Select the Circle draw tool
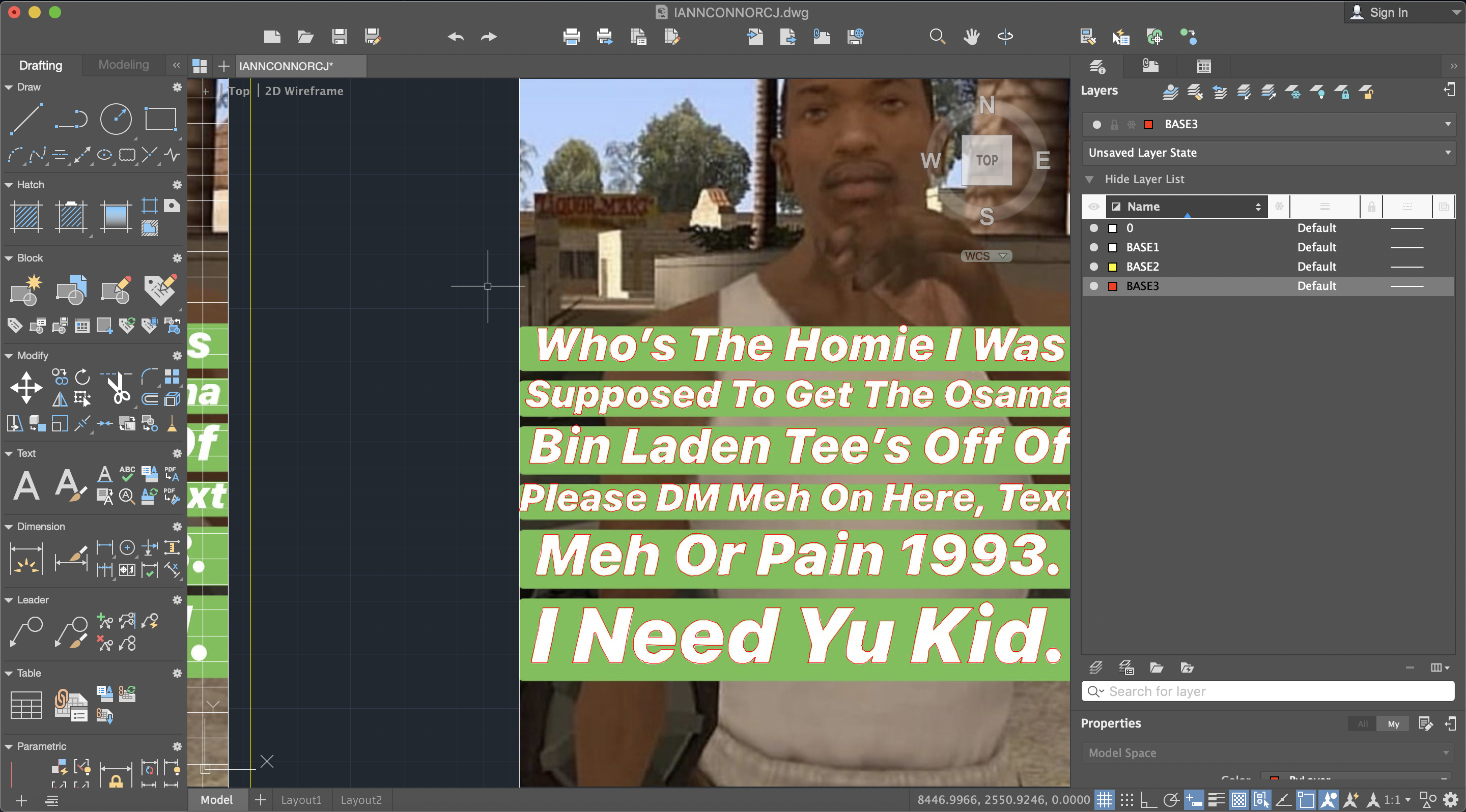The width and height of the screenshot is (1466, 812). click(x=116, y=120)
